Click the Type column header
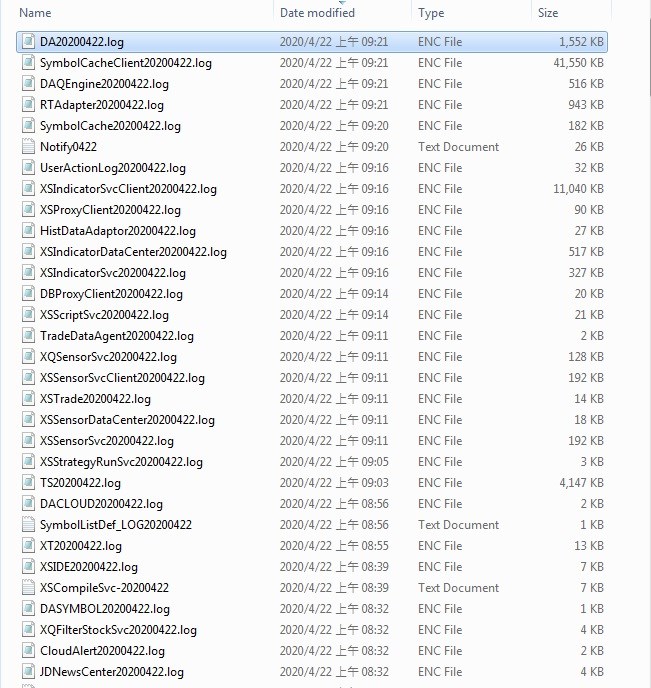The height and width of the screenshot is (688, 651). pyautogui.click(x=432, y=13)
